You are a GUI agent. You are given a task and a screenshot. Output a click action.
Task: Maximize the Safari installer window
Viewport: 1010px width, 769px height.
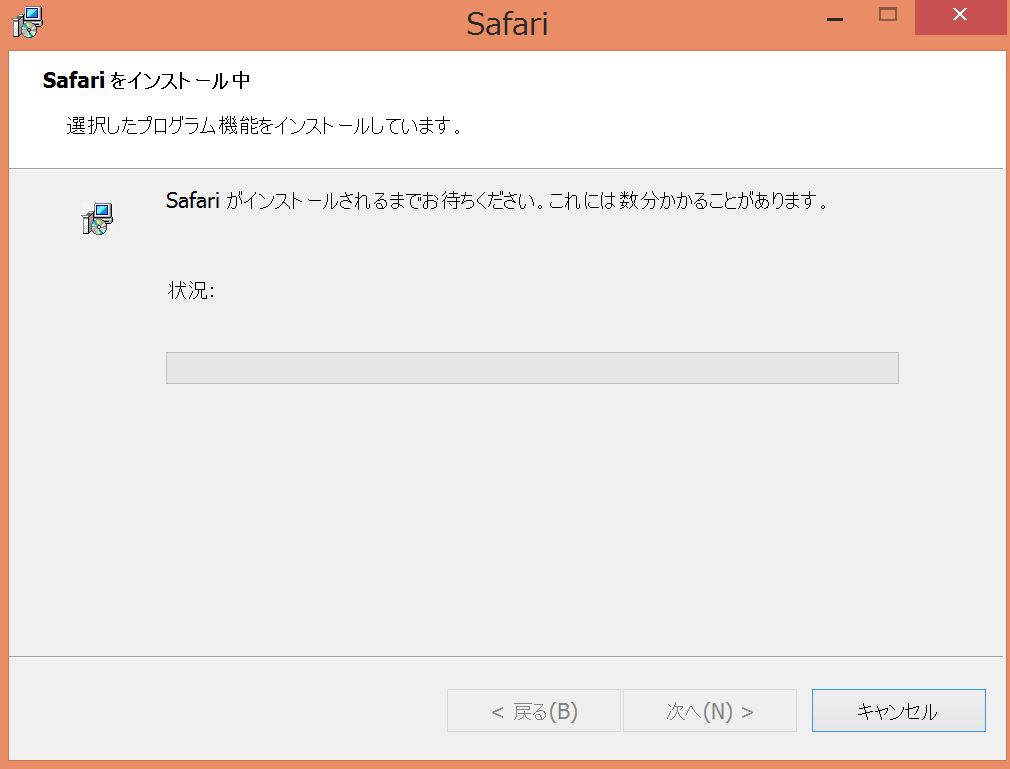point(887,15)
